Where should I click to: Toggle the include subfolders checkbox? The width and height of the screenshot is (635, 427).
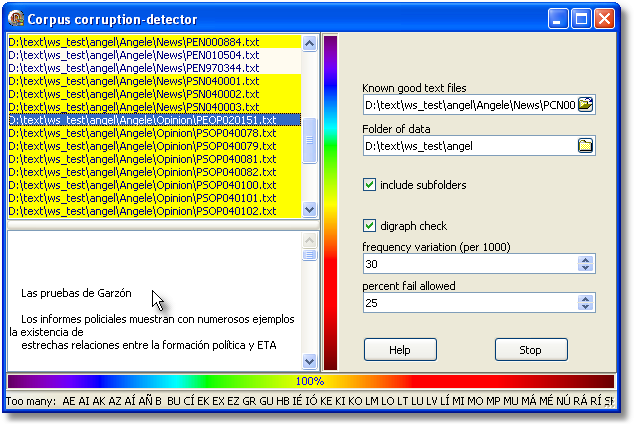pyautogui.click(x=370, y=185)
